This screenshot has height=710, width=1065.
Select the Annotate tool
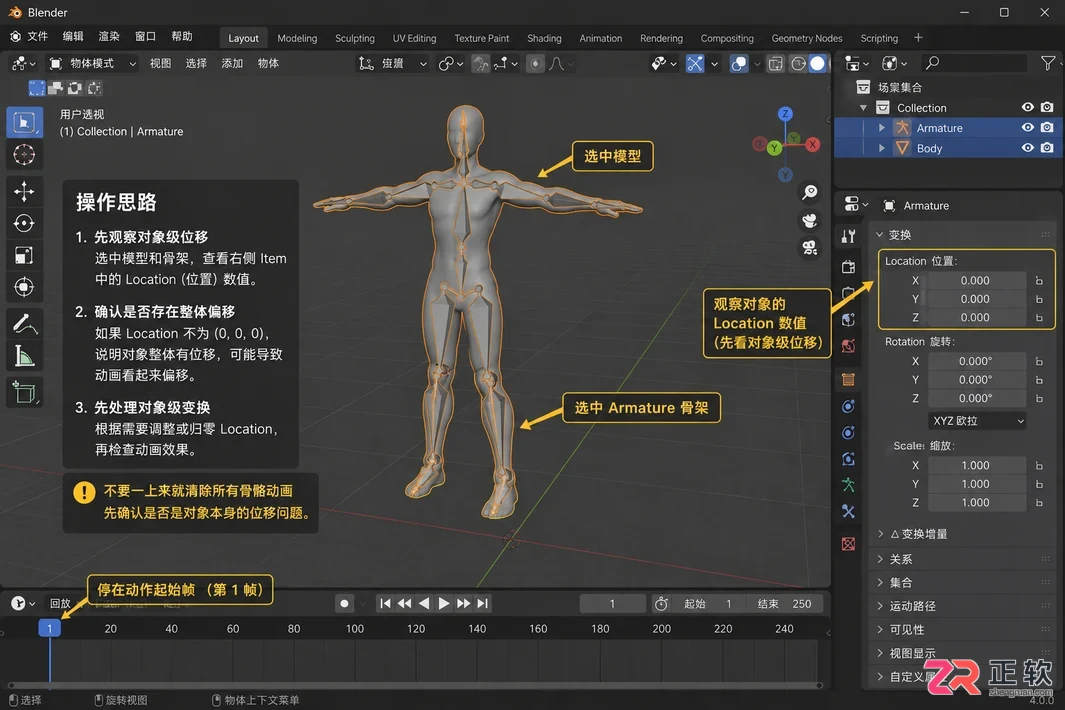(x=24, y=324)
